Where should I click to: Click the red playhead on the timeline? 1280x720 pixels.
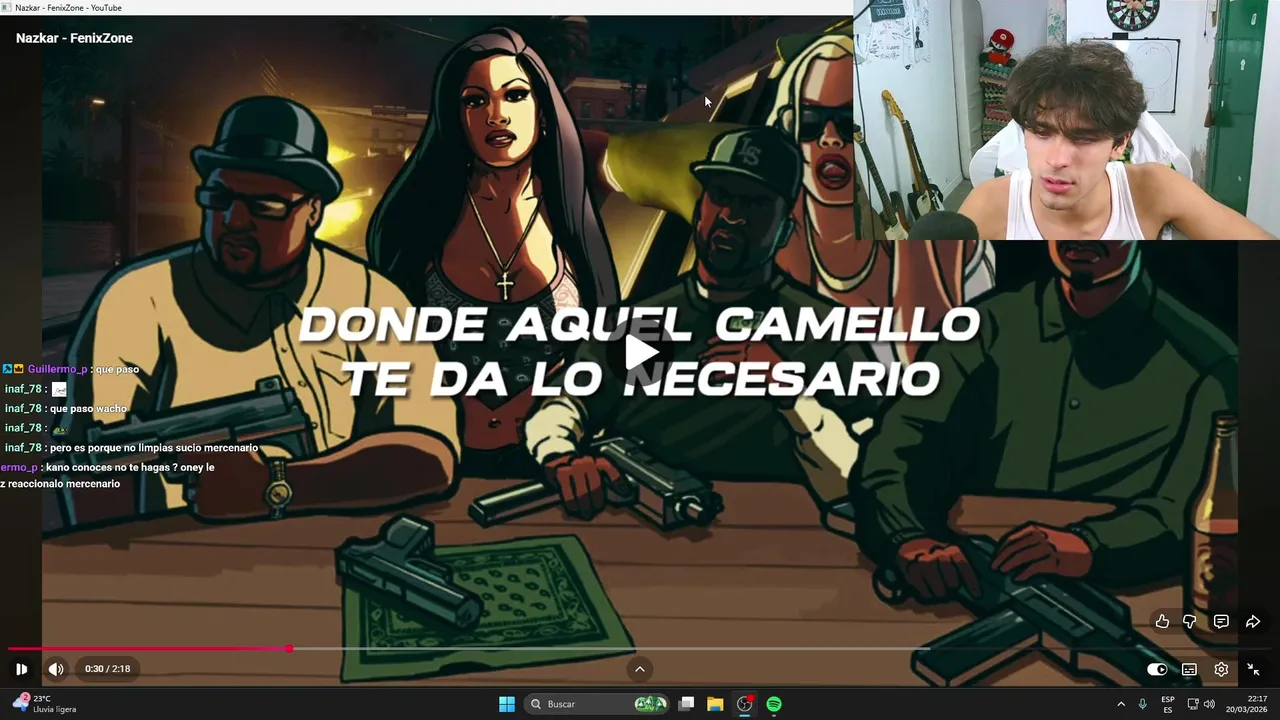click(x=289, y=648)
